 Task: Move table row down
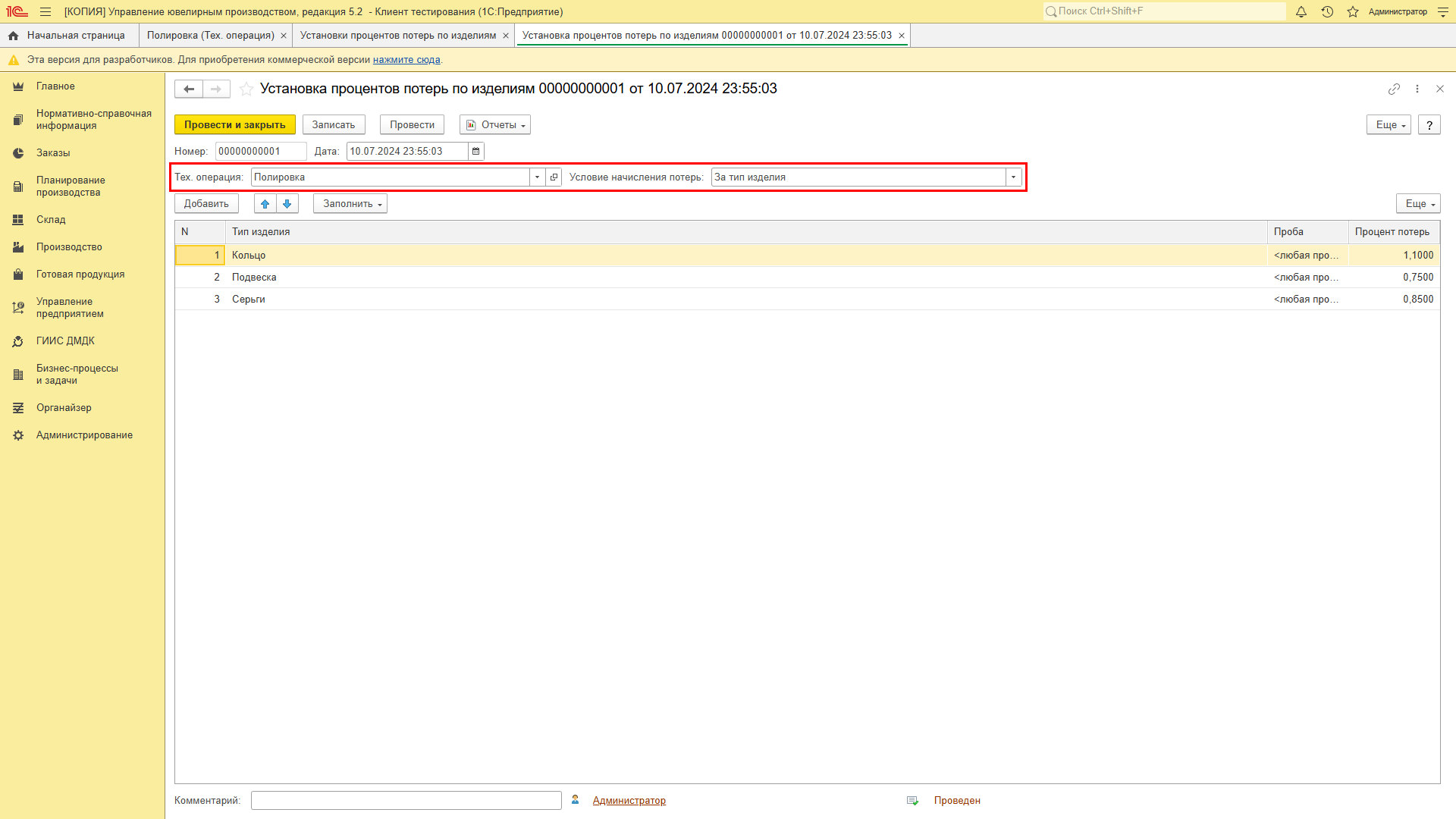coord(287,203)
